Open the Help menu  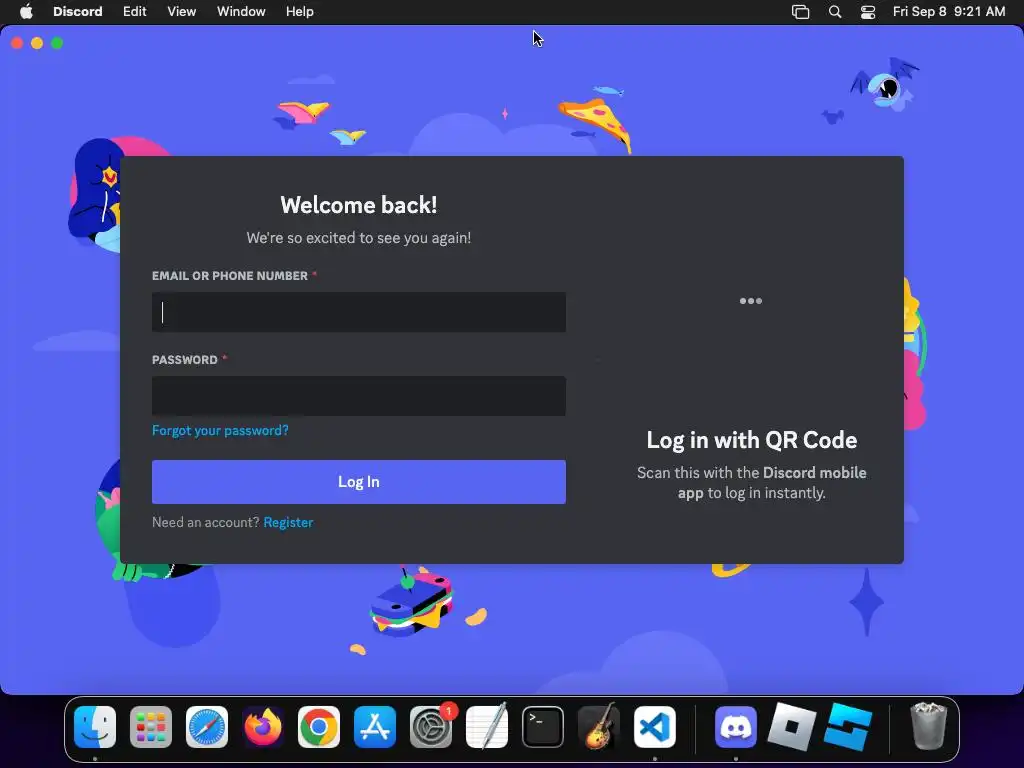coord(300,12)
